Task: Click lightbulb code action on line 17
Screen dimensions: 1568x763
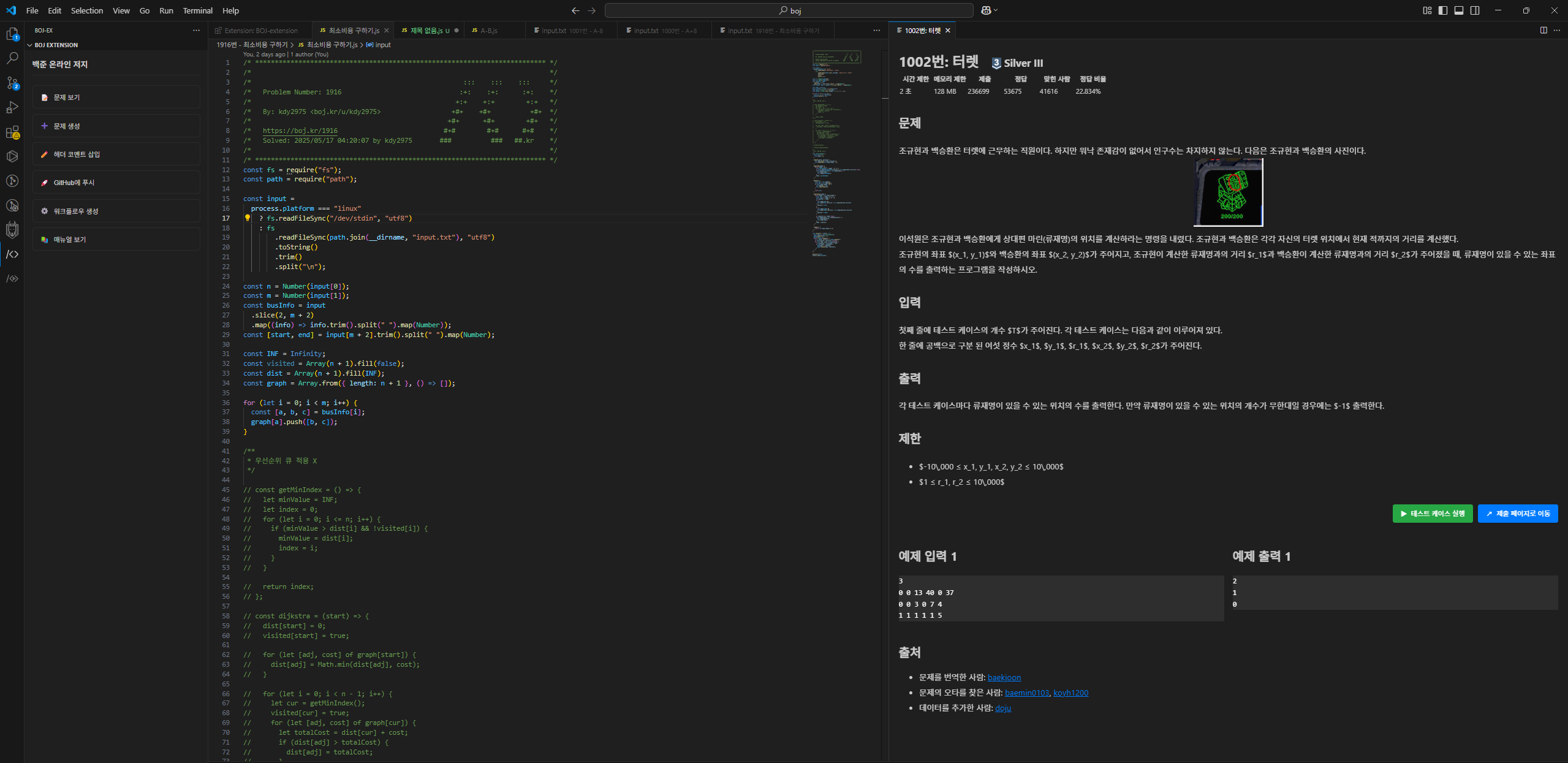Action: click(248, 218)
